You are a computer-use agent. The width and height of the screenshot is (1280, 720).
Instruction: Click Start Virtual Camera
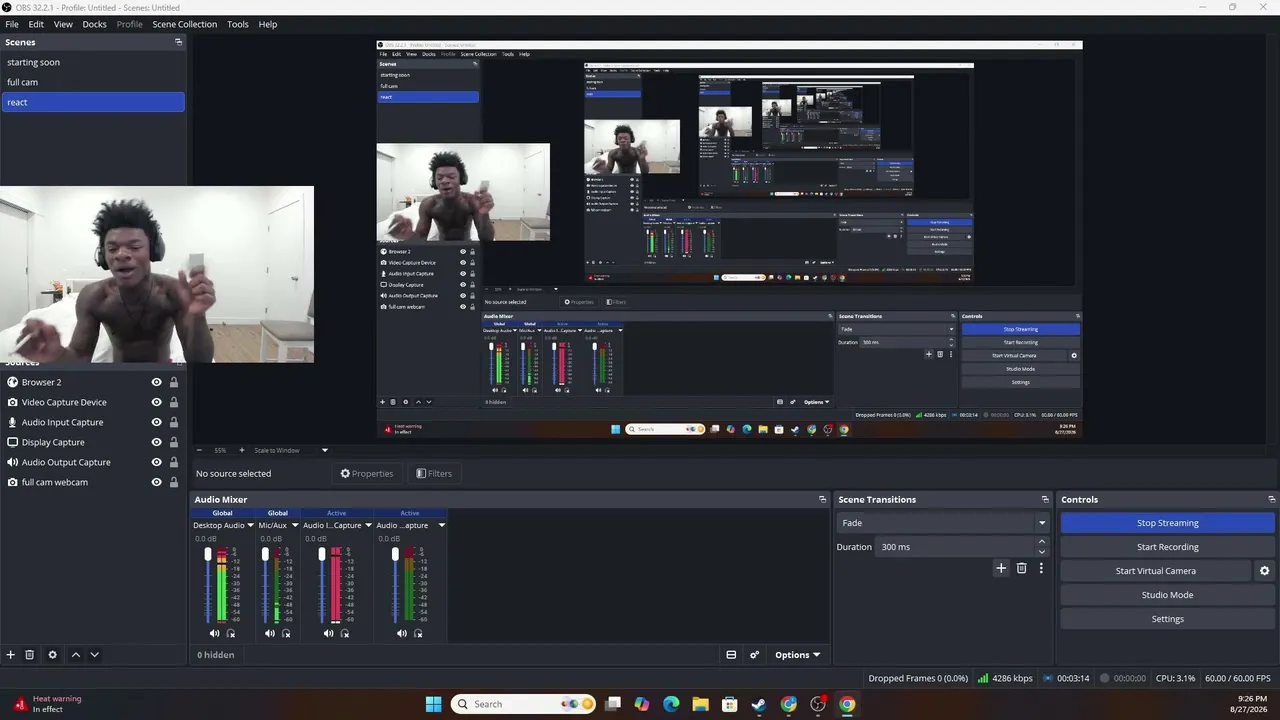[1155, 571]
